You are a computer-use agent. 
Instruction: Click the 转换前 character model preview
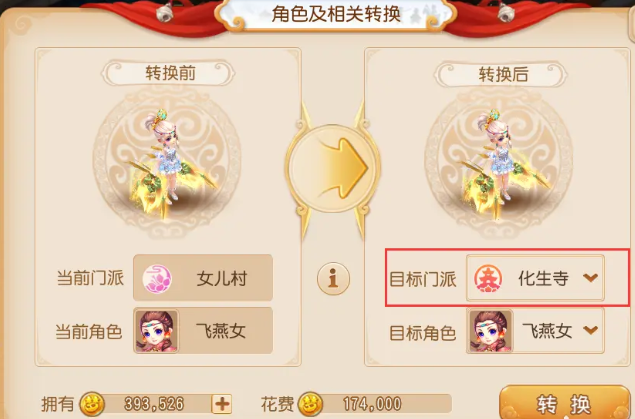click(167, 162)
